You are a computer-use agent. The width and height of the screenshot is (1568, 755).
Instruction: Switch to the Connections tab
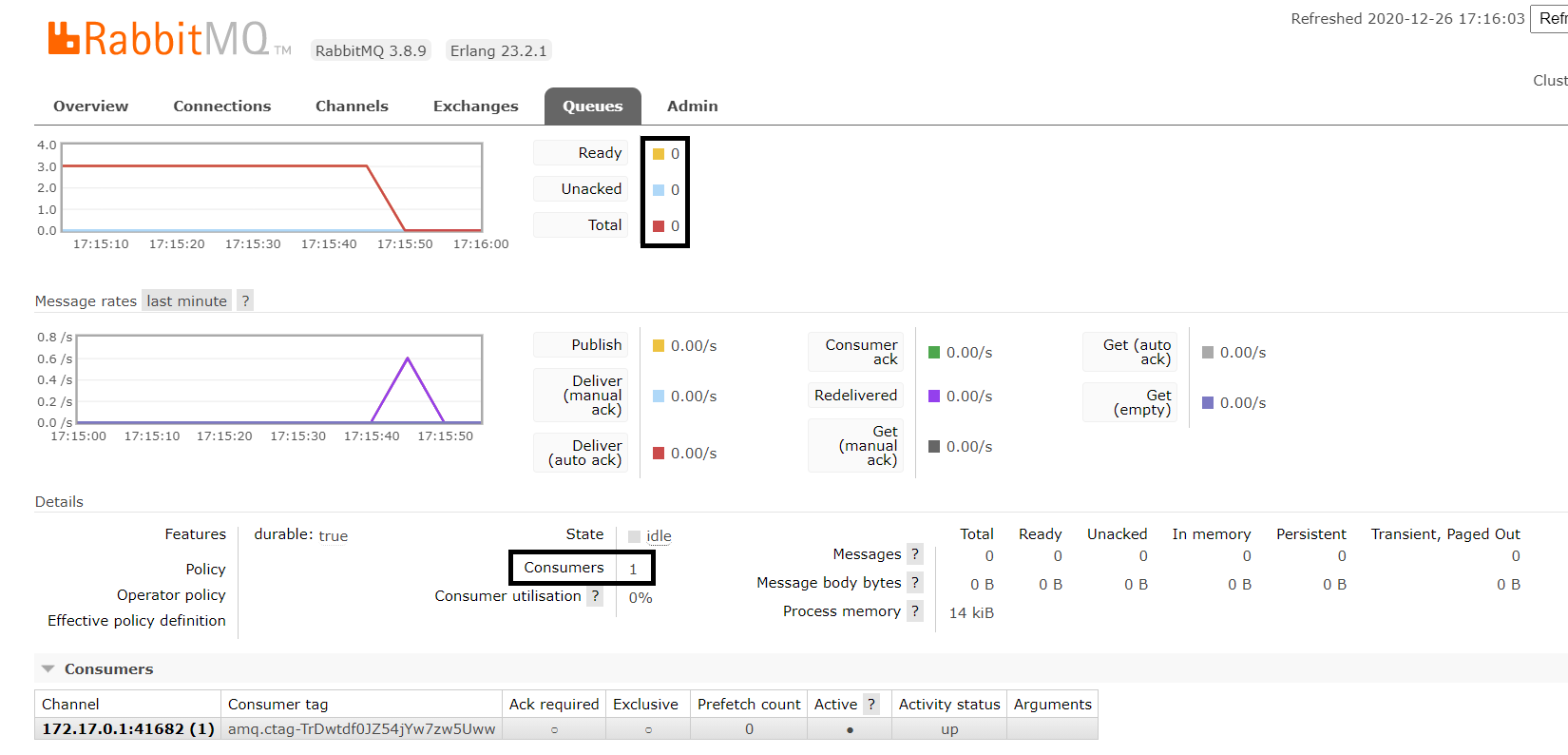click(x=221, y=106)
